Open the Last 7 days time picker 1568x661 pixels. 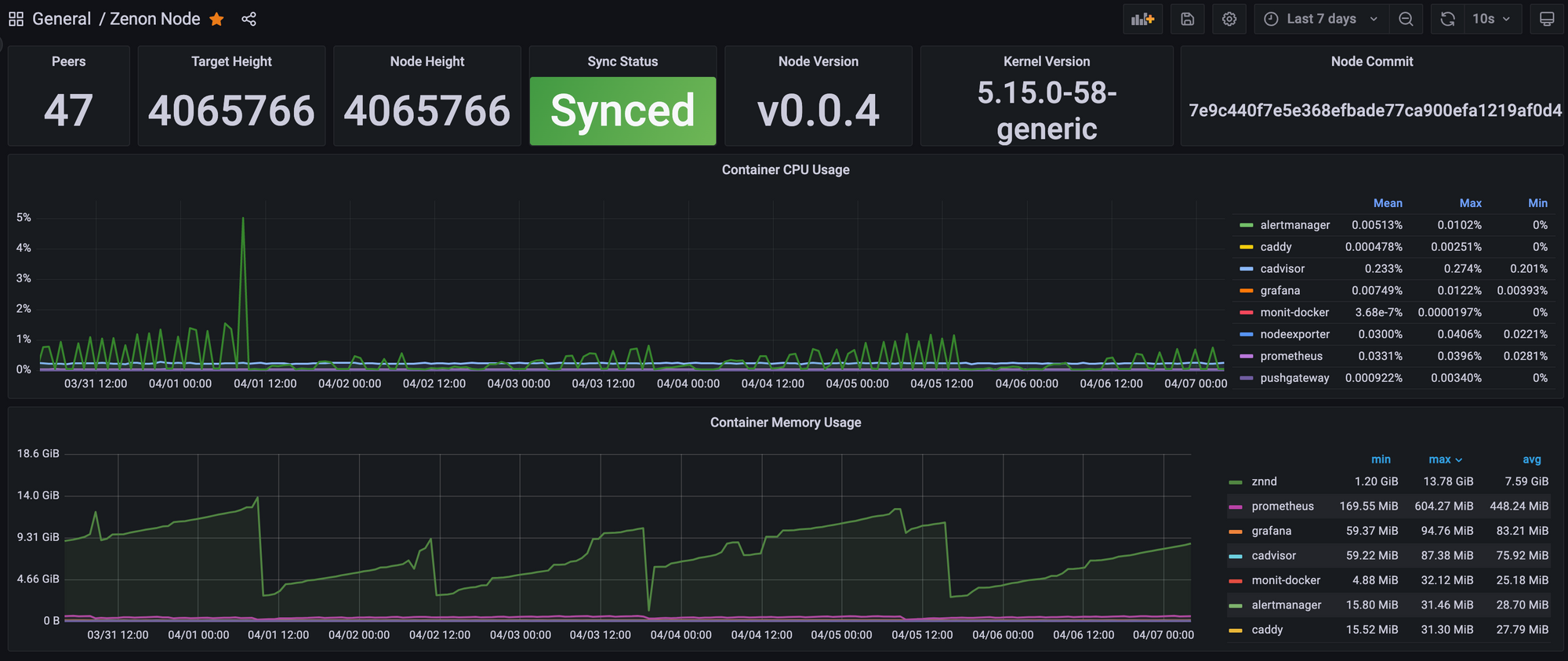click(x=1322, y=19)
